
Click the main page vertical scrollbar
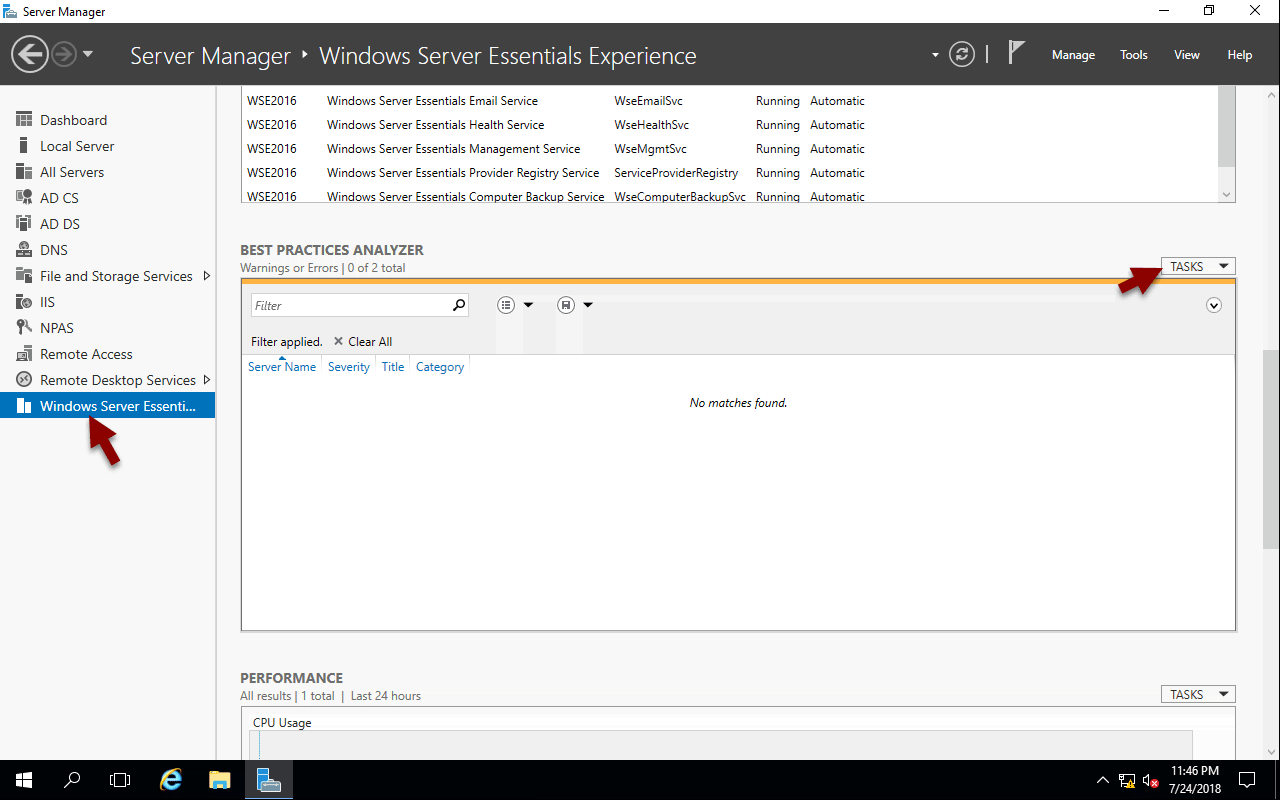click(x=1271, y=450)
